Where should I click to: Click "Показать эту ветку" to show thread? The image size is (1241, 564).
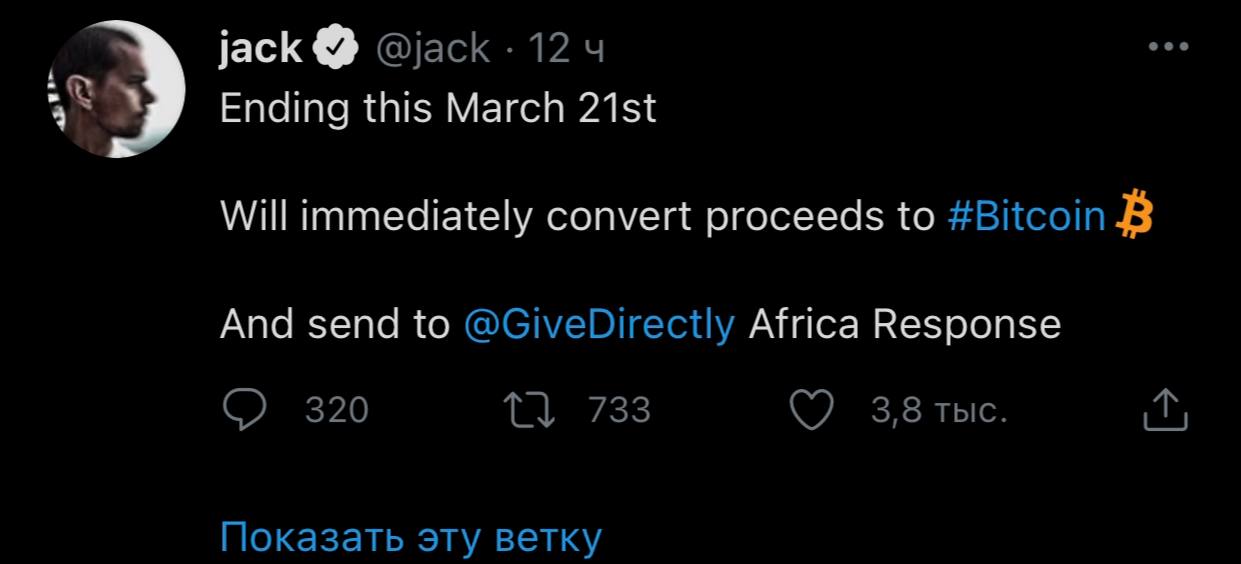click(410, 537)
